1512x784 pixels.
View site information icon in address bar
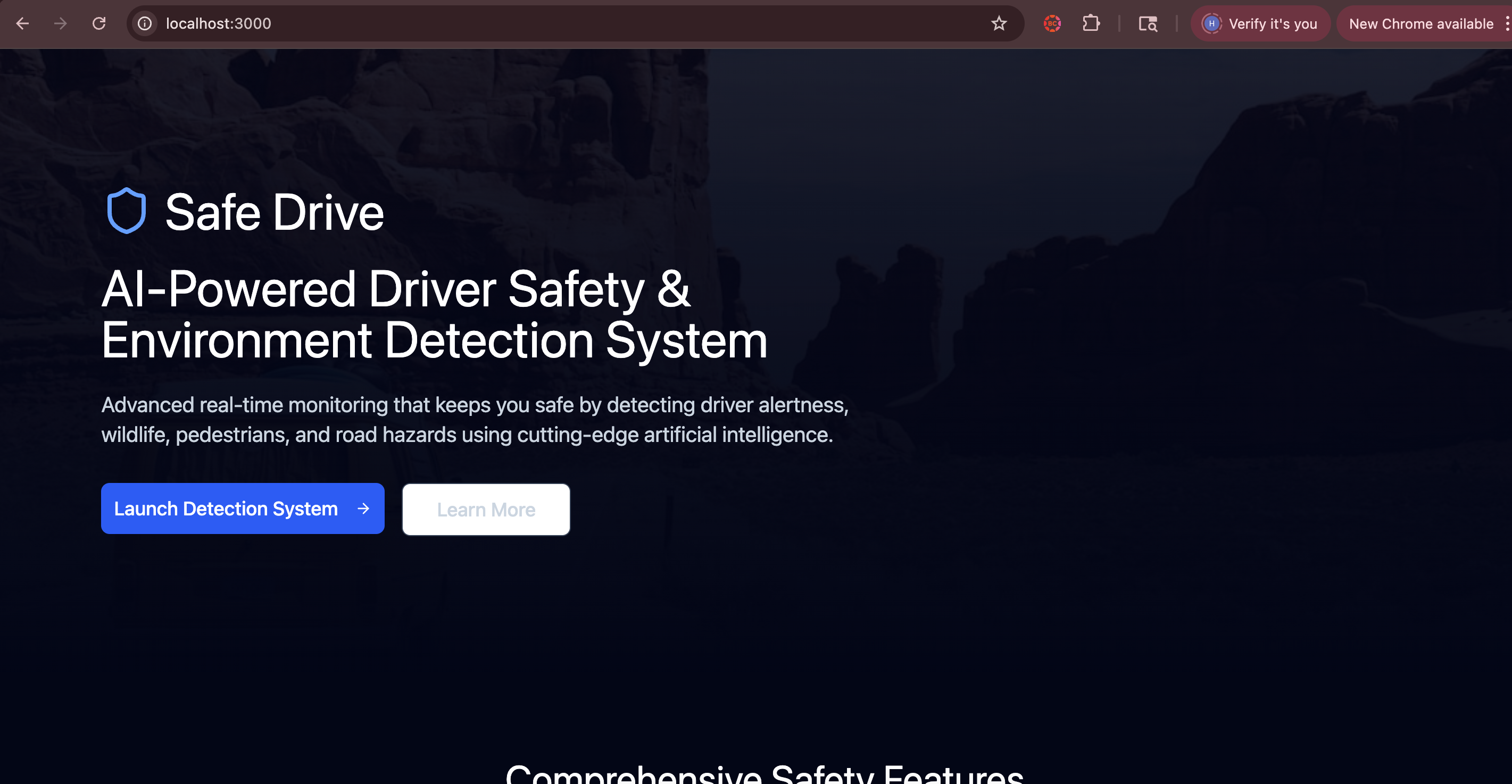coord(144,23)
